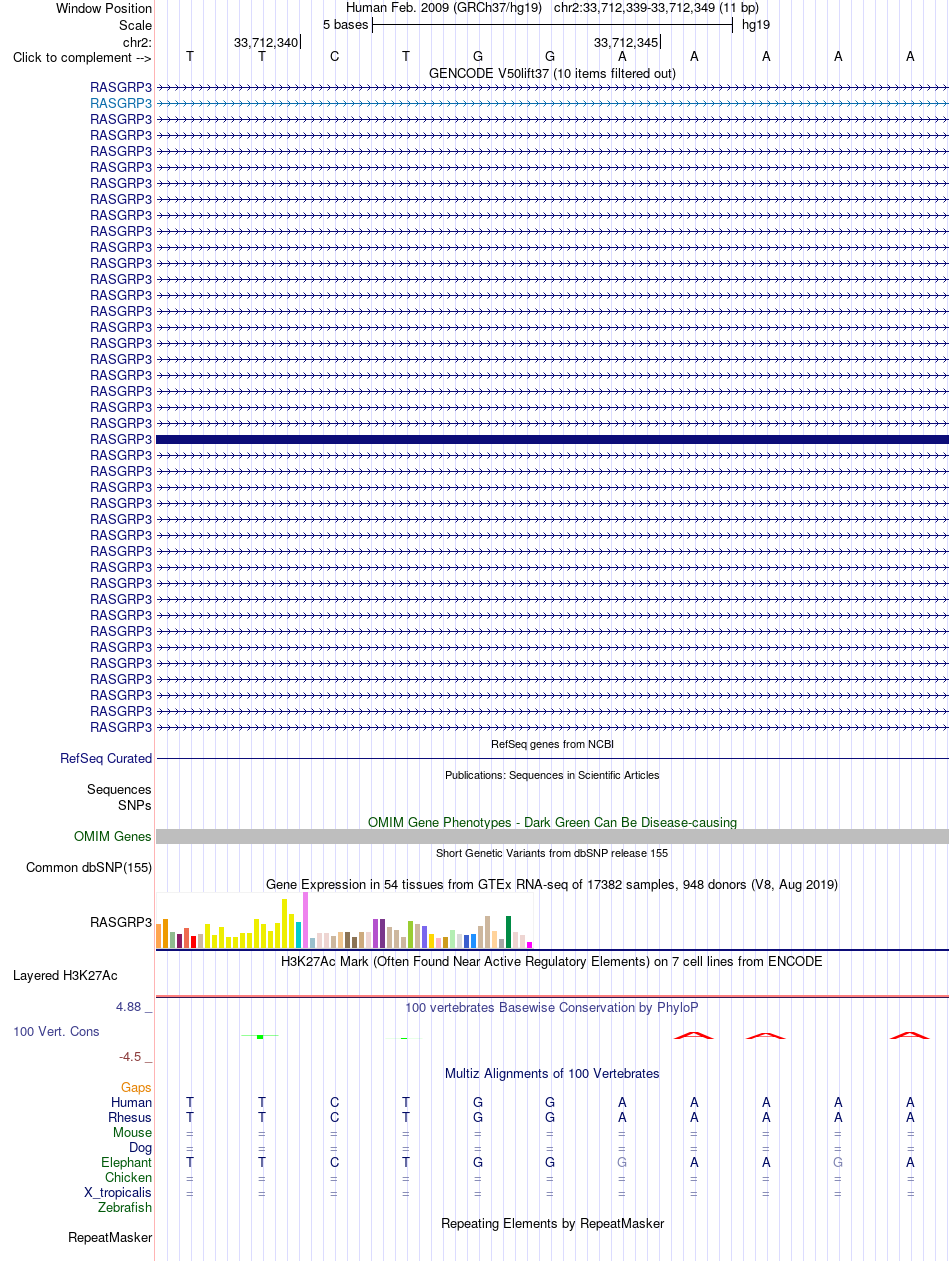
Task: Click the GTEx Gene Expression track title
Action: point(552,885)
